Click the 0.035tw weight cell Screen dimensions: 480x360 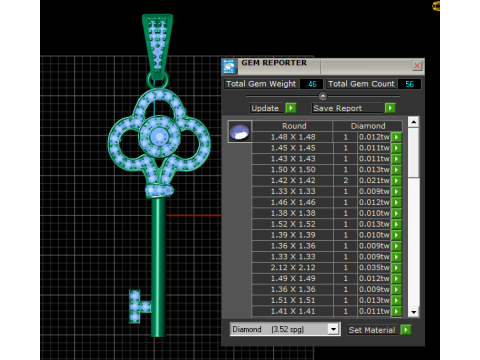coord(374,268)
